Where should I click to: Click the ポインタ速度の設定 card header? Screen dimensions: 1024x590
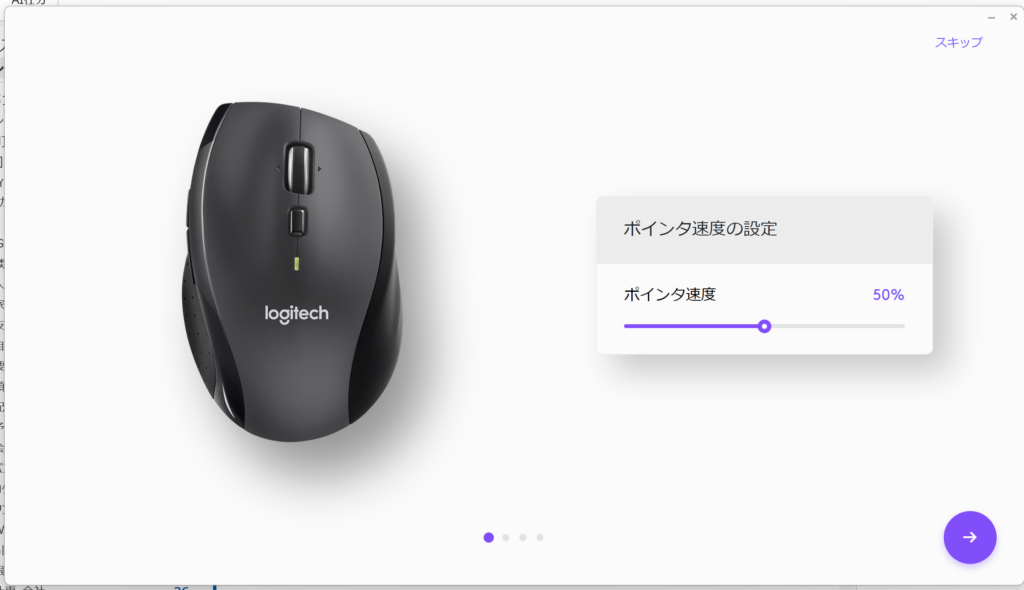764,230
